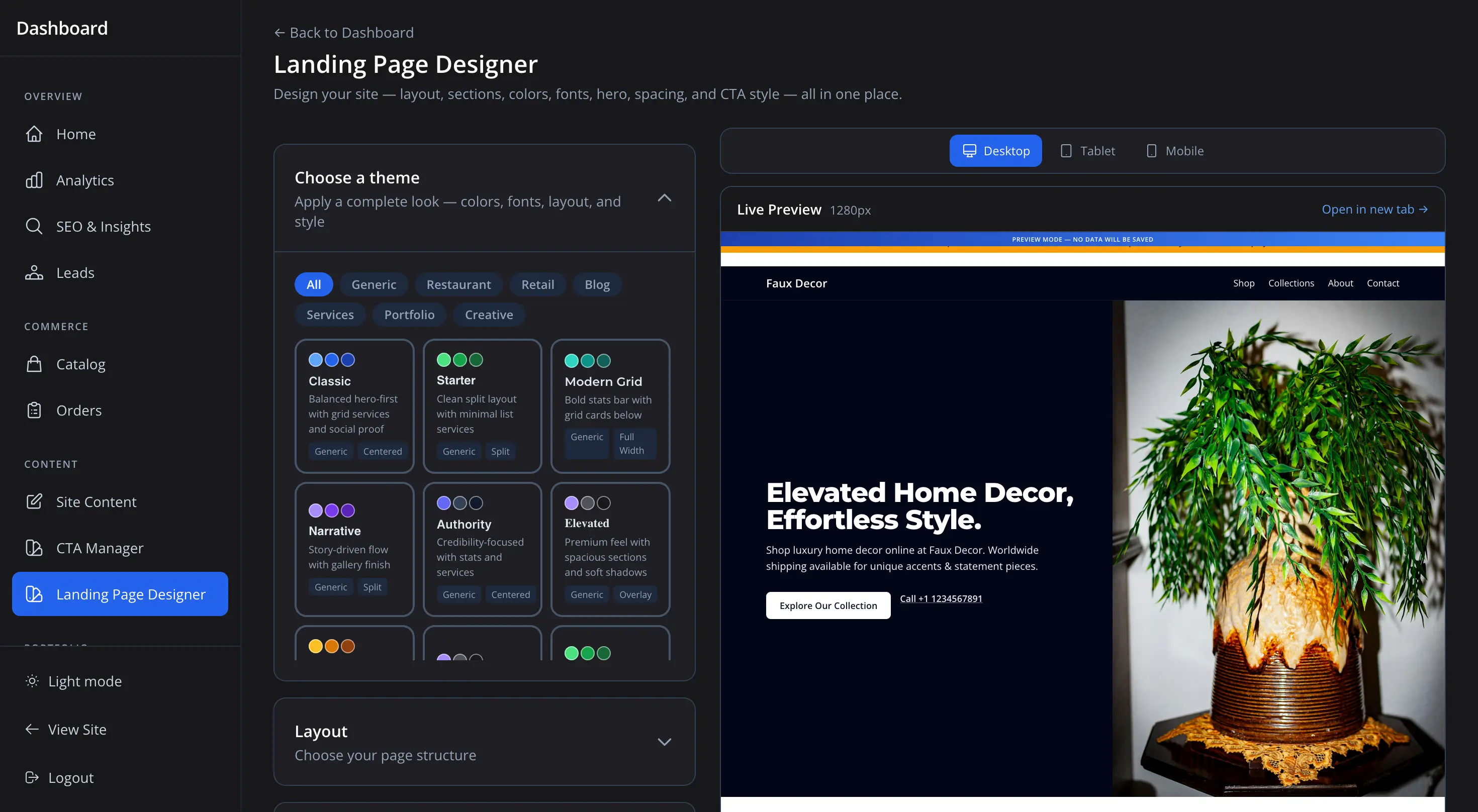Click the CTA Manager palette icon
Image resolution: width=1478 pixels, height=812 pixels.
[34, 548]
